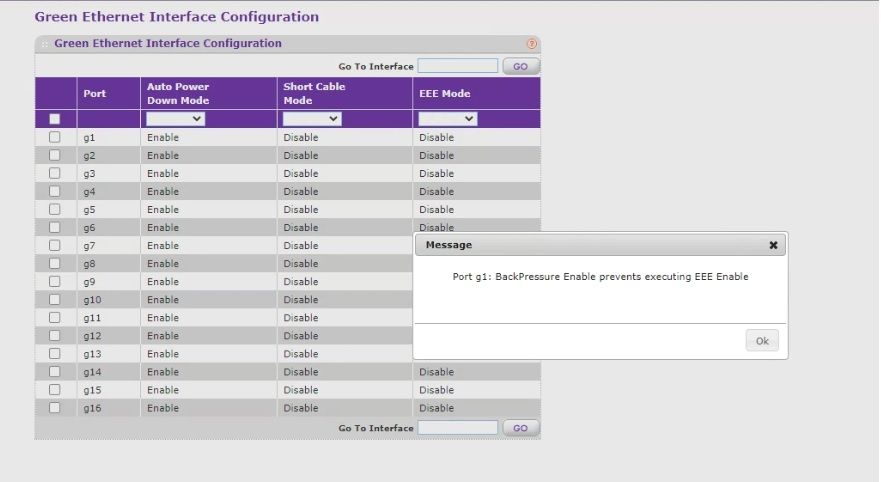
Task: Click g2 EEE Mode Disable value
Action: [x=437, y=155]
